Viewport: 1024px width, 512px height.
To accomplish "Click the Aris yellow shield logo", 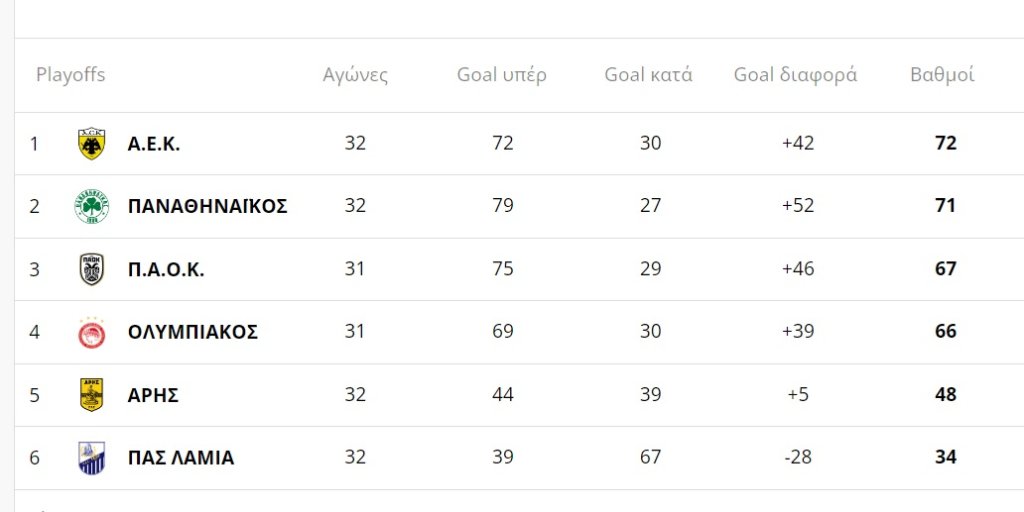I will 91,395.
